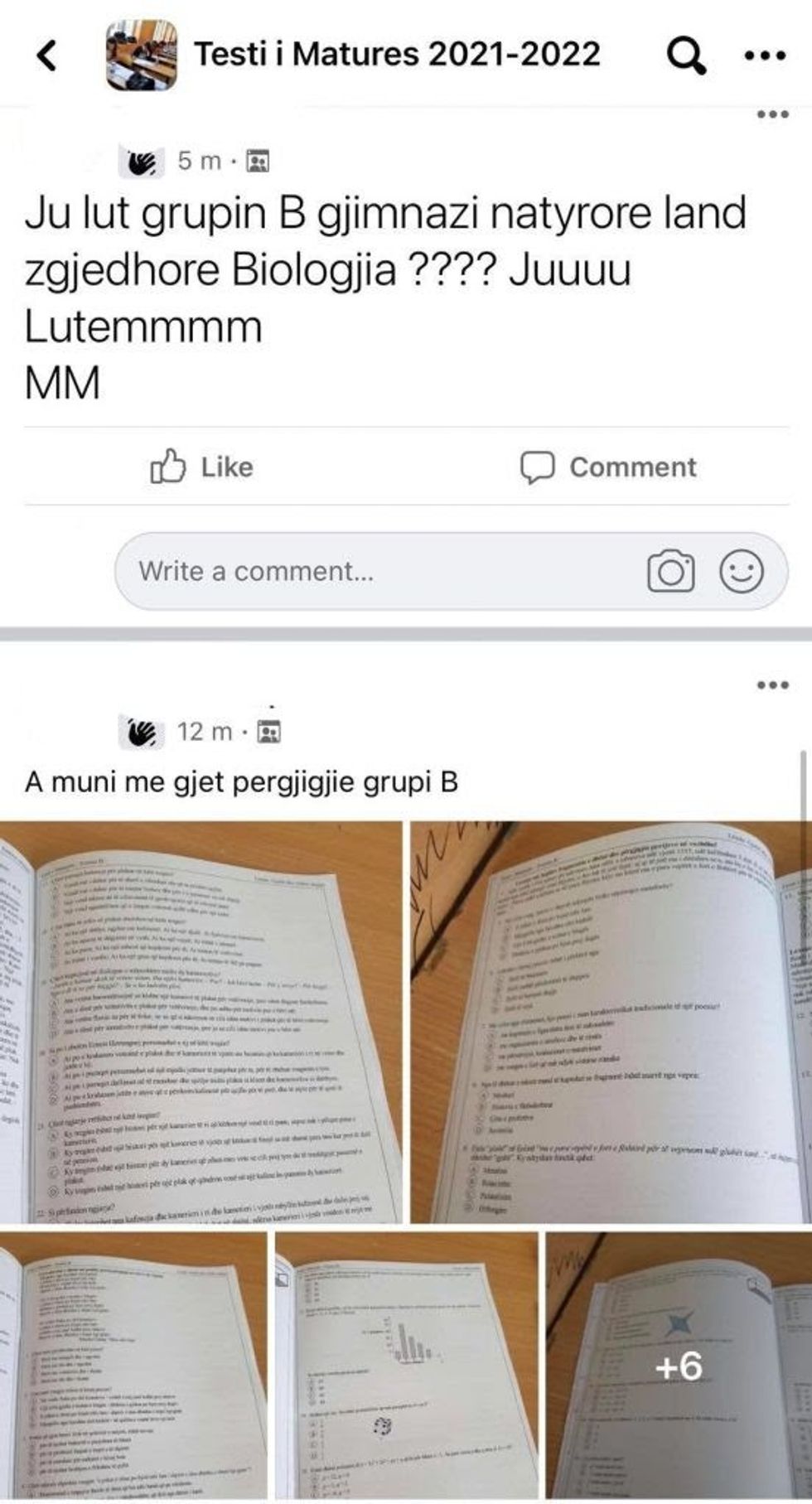The height and width of the screenshot is (1504, 812).
Task: Open options menu for the Biologjia post
Action: coord(773,114)
